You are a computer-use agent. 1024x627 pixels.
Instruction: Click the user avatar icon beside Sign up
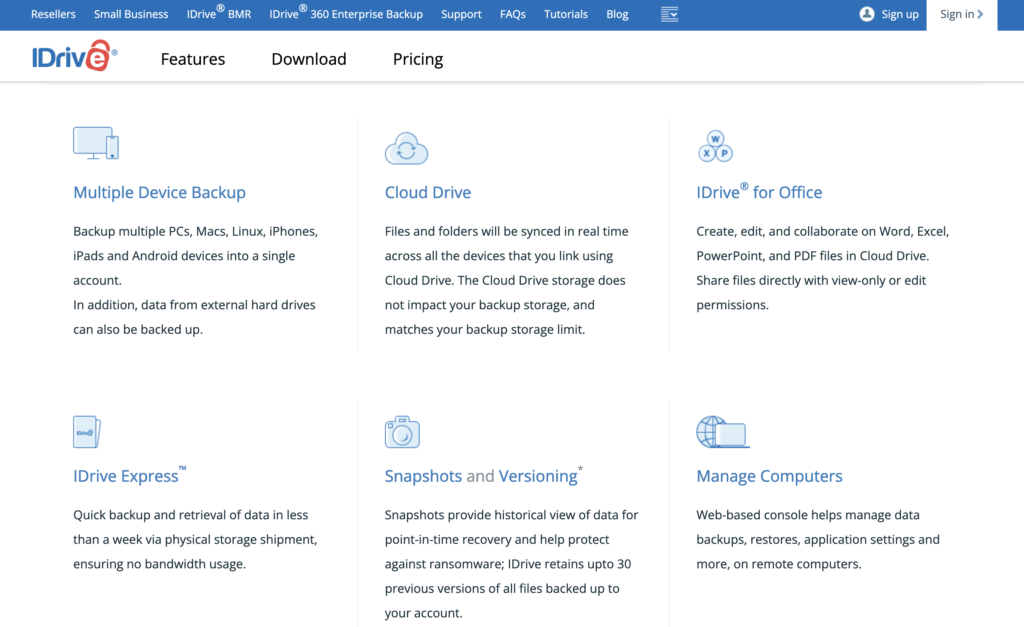[867, 14]
